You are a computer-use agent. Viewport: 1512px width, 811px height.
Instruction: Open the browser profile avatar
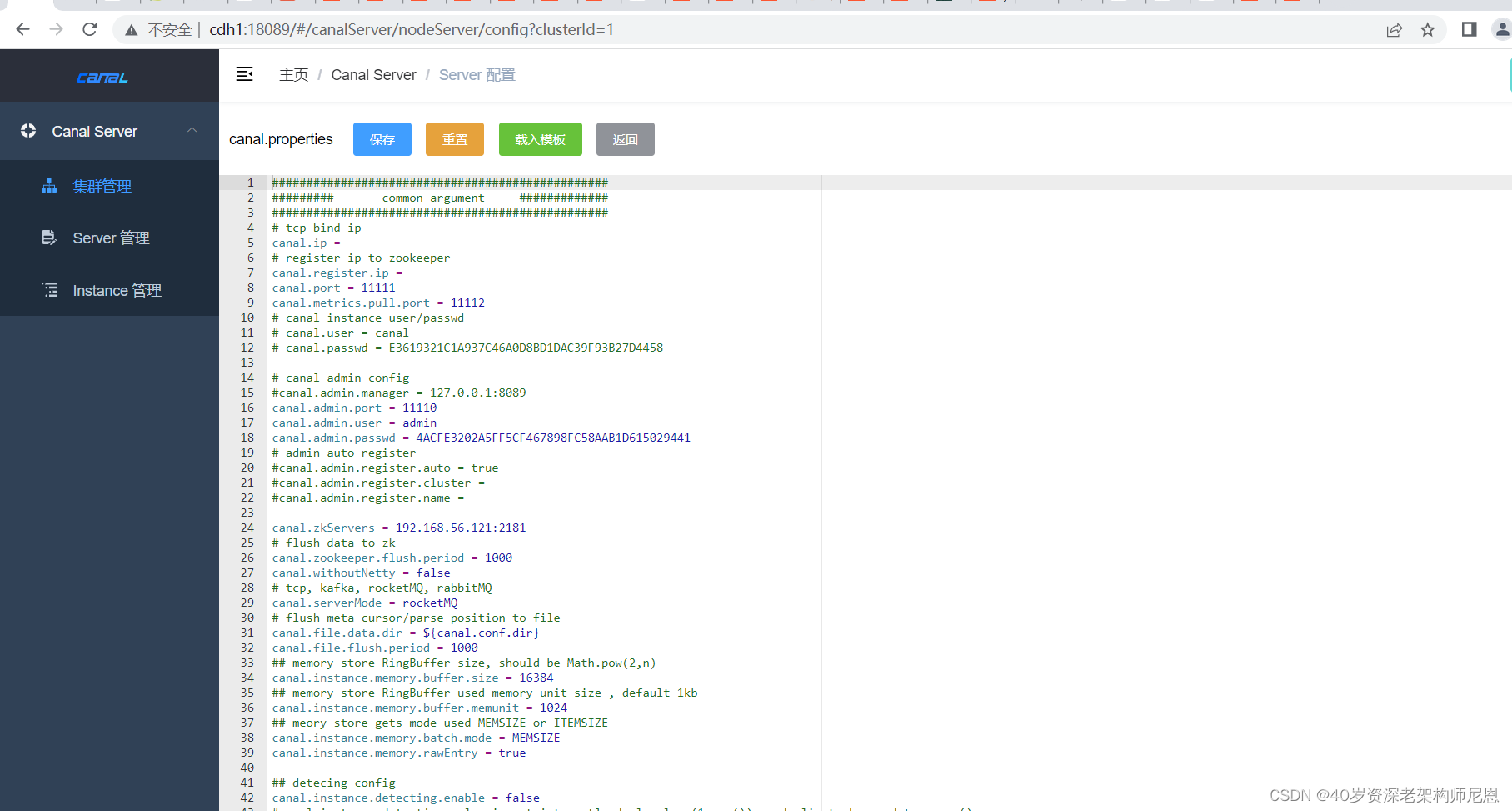coord(1502,30)
